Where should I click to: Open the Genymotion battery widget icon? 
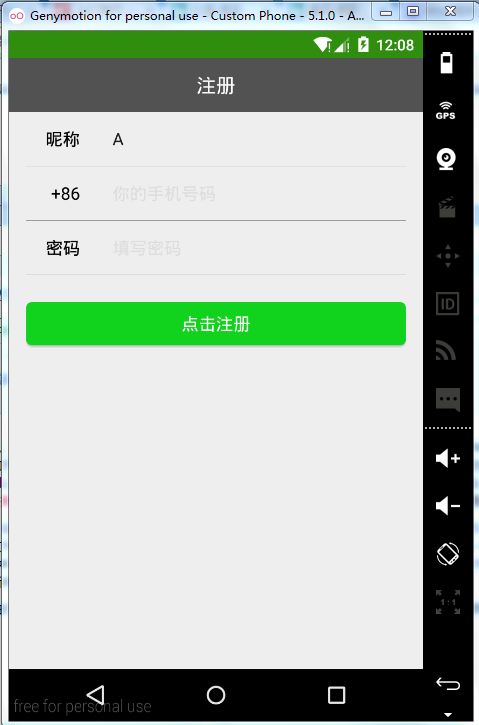(x=447, y=63)
